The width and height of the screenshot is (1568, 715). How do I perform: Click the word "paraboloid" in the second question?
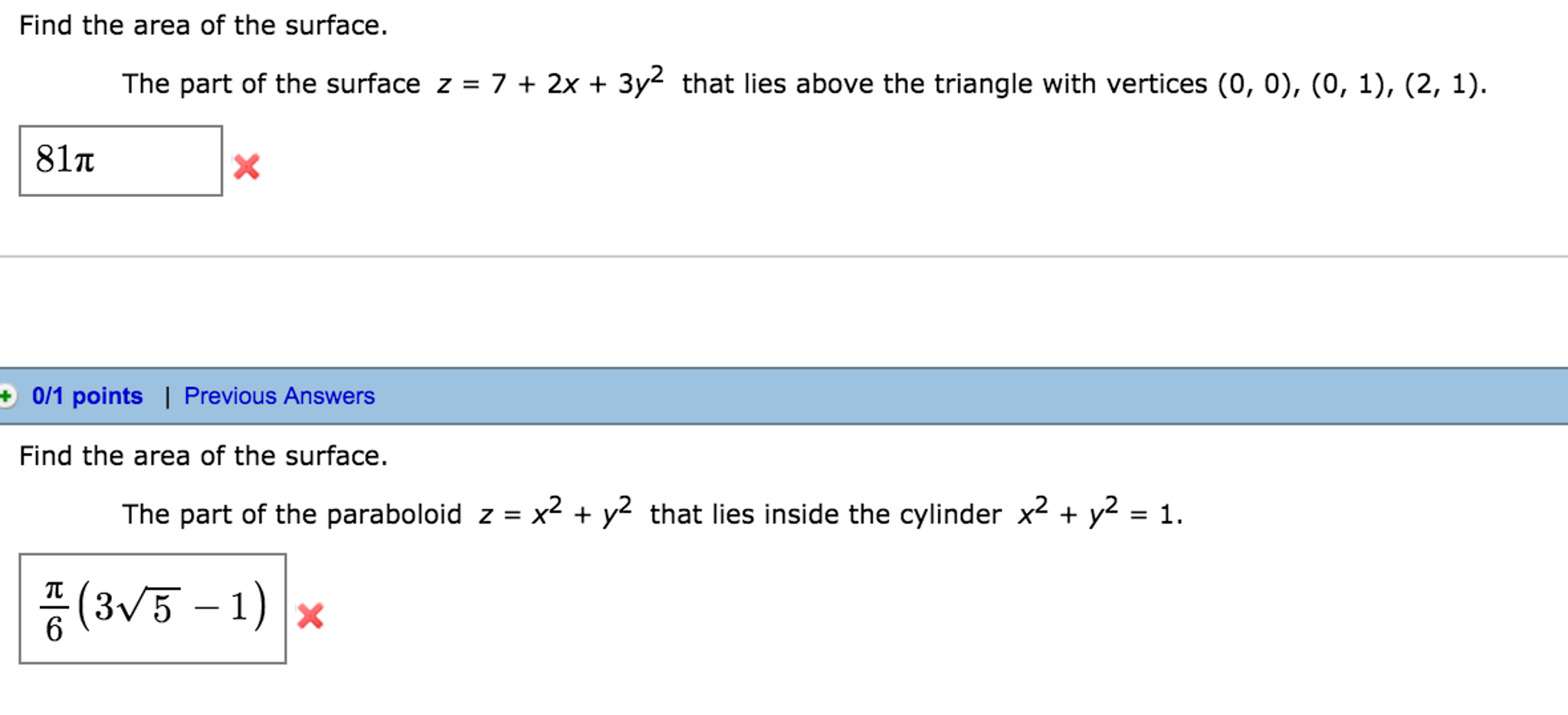(394, 514)
